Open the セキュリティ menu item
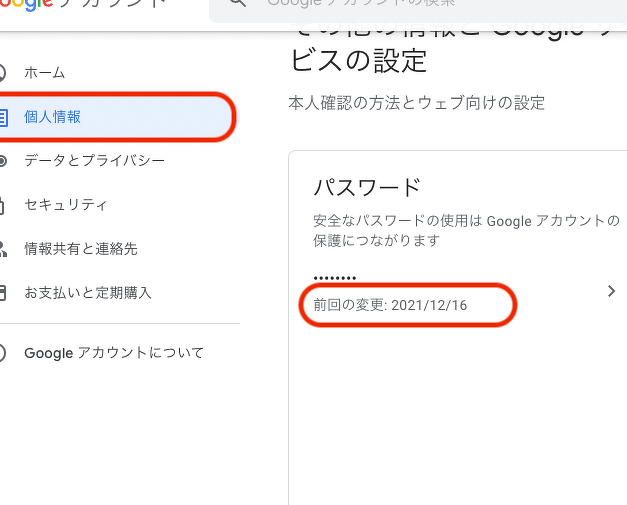 66,204
